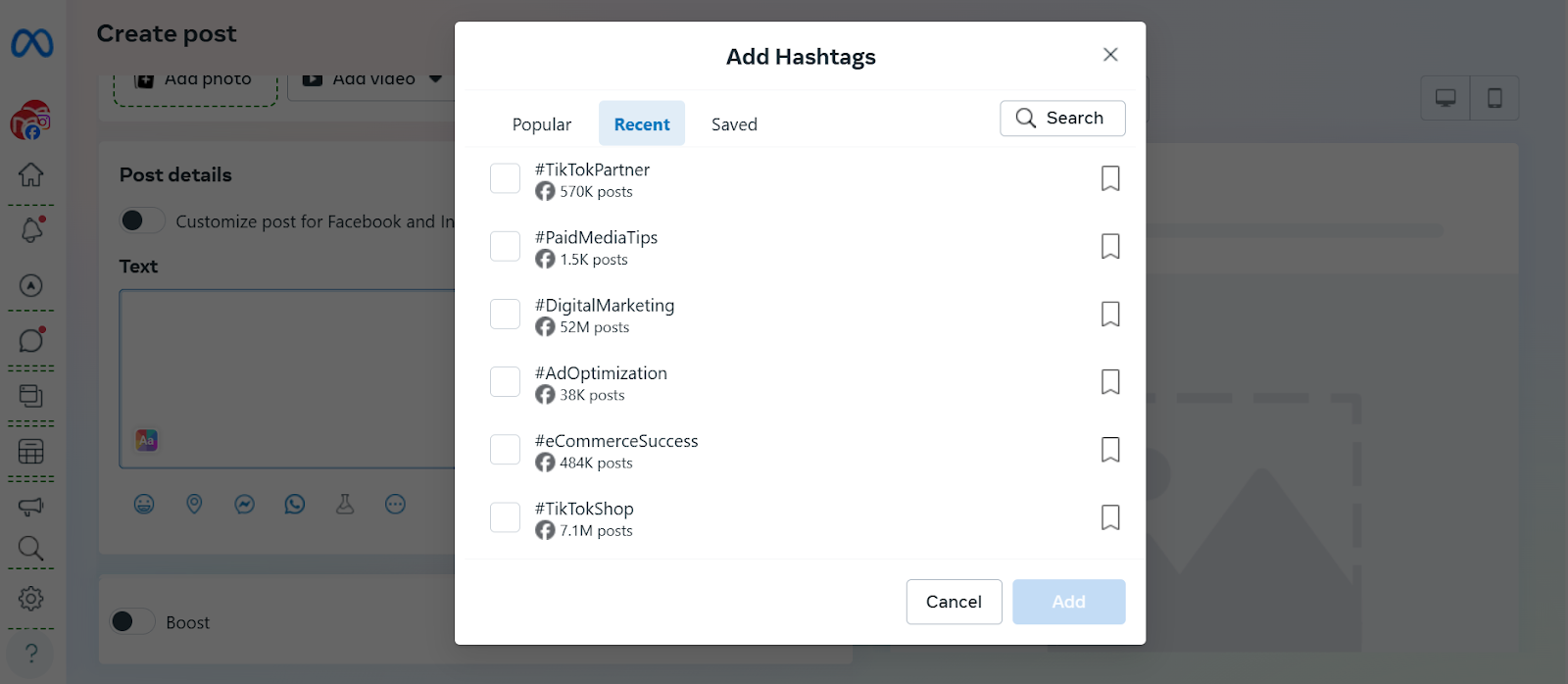Check the #PaidMediaTips checkbox
The width and height of the screenshot is (1568, 684).
pyautogui.click(x=505, y=246)
